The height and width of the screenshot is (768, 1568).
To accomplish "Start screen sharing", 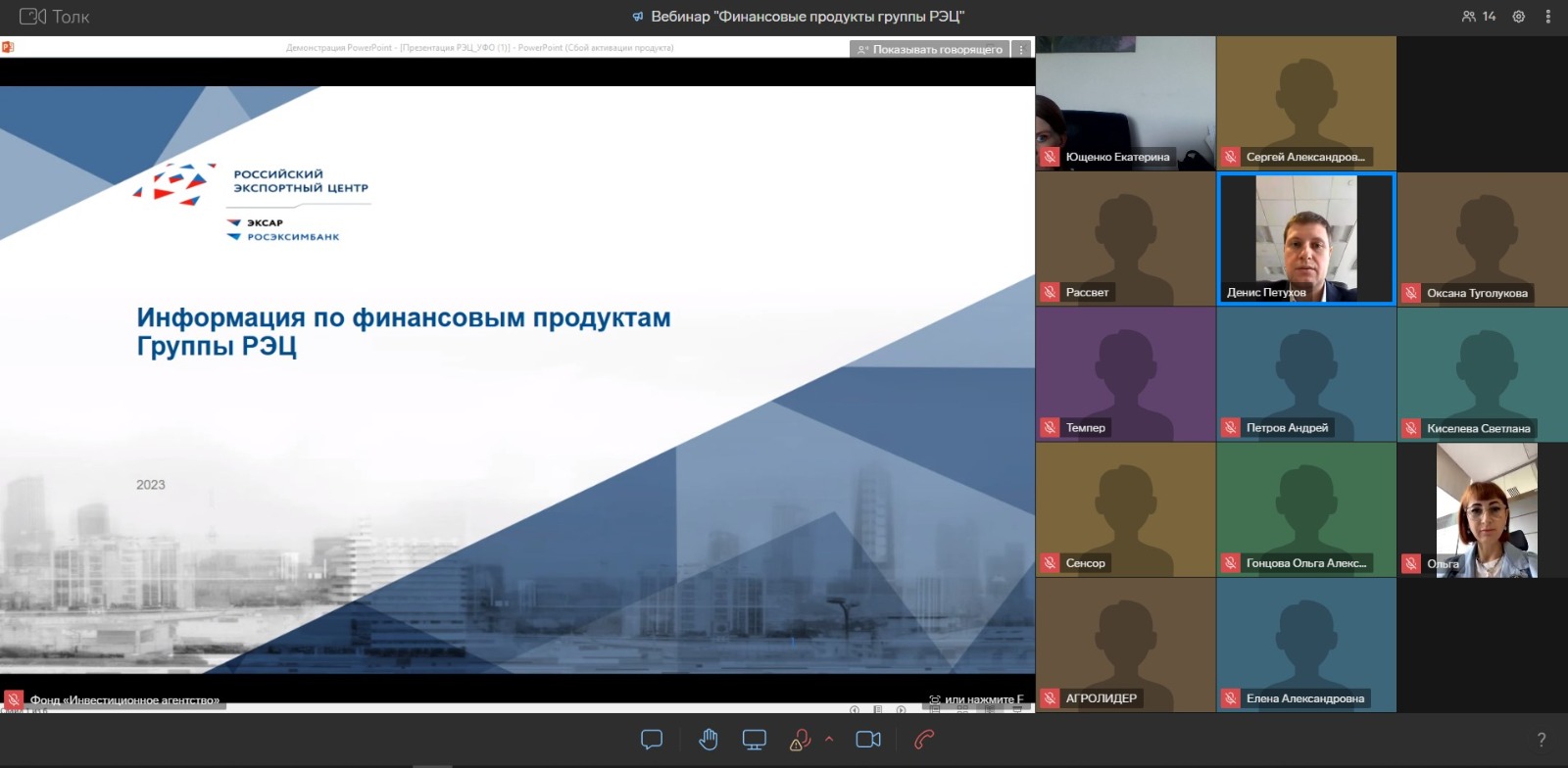I will coord(755,740).
